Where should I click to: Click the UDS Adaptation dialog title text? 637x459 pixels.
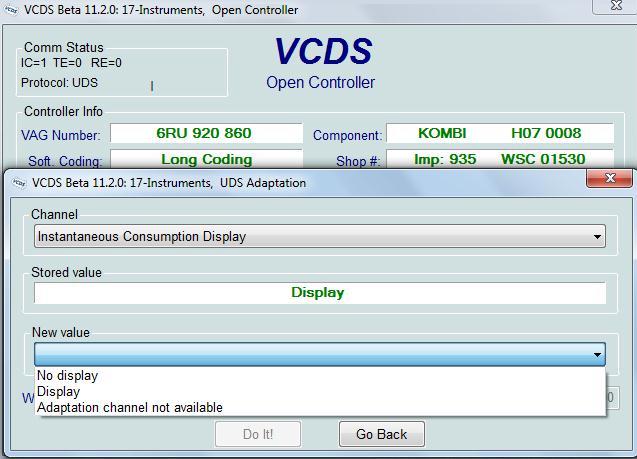click(170, 183)
